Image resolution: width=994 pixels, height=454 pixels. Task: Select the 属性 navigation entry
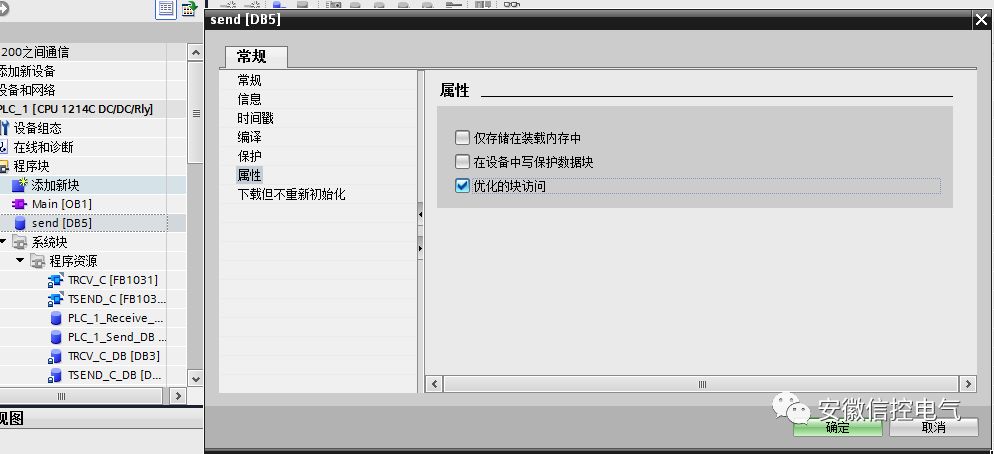pyautogui.click(x=250, y=175)
